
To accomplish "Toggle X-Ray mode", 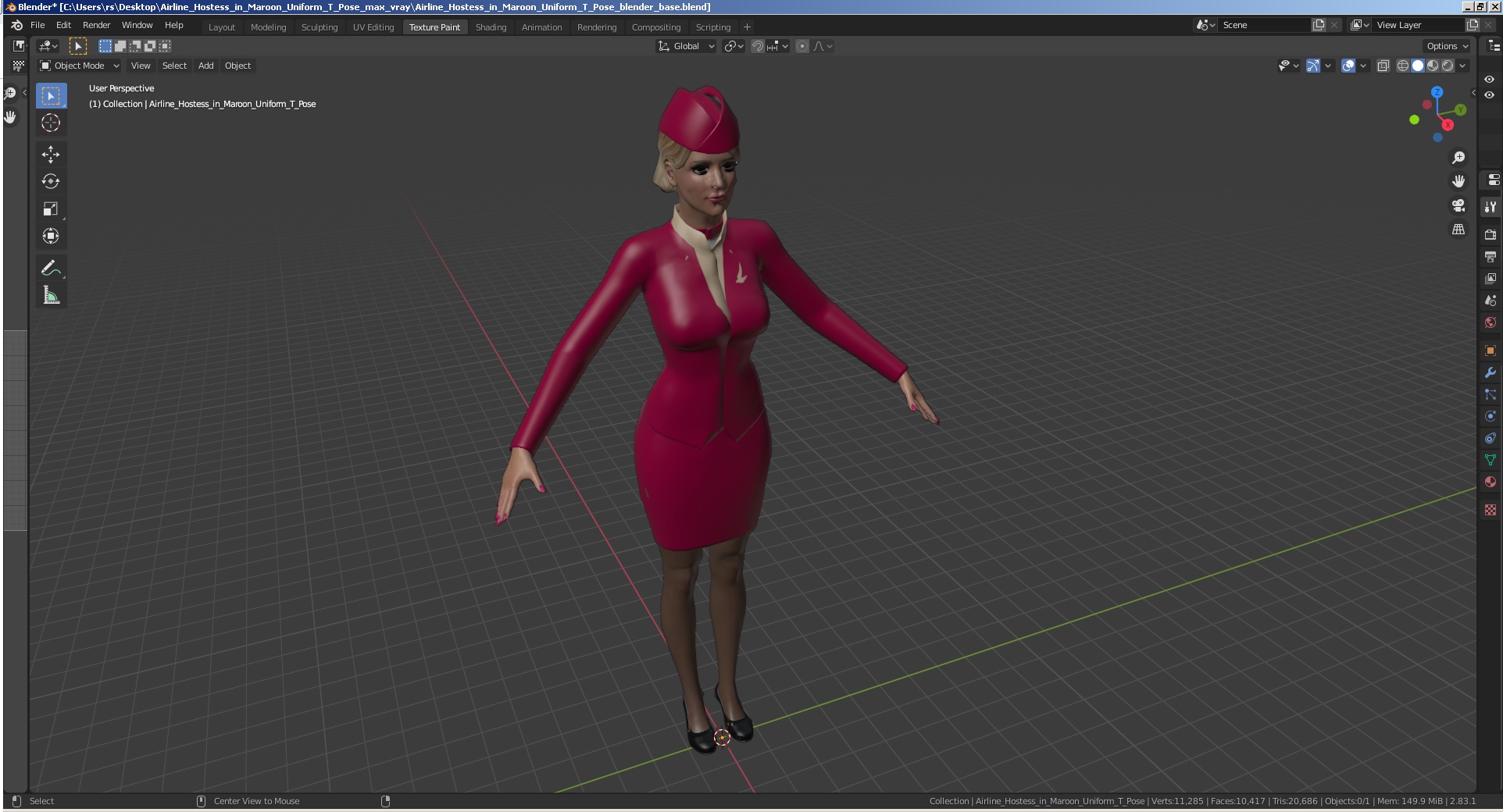I will [x=1383, y=66].
